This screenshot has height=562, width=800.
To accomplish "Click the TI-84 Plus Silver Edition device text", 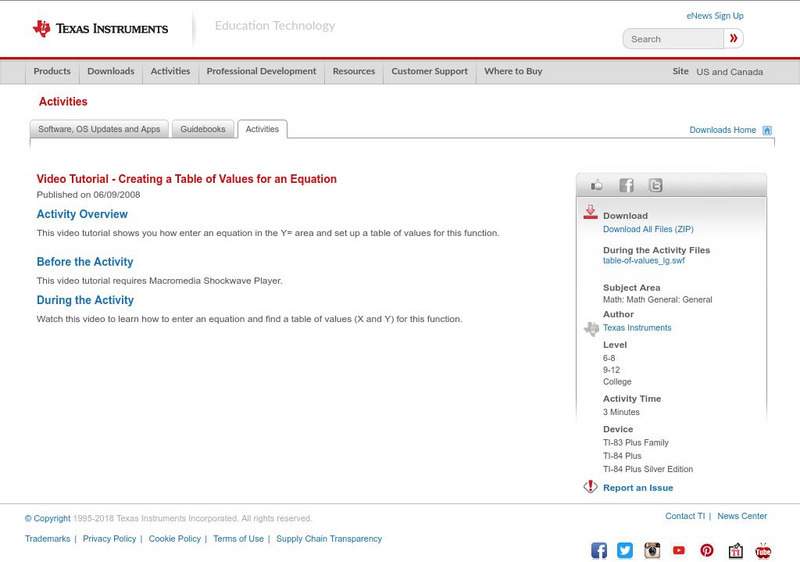I will tap(648, 469).
